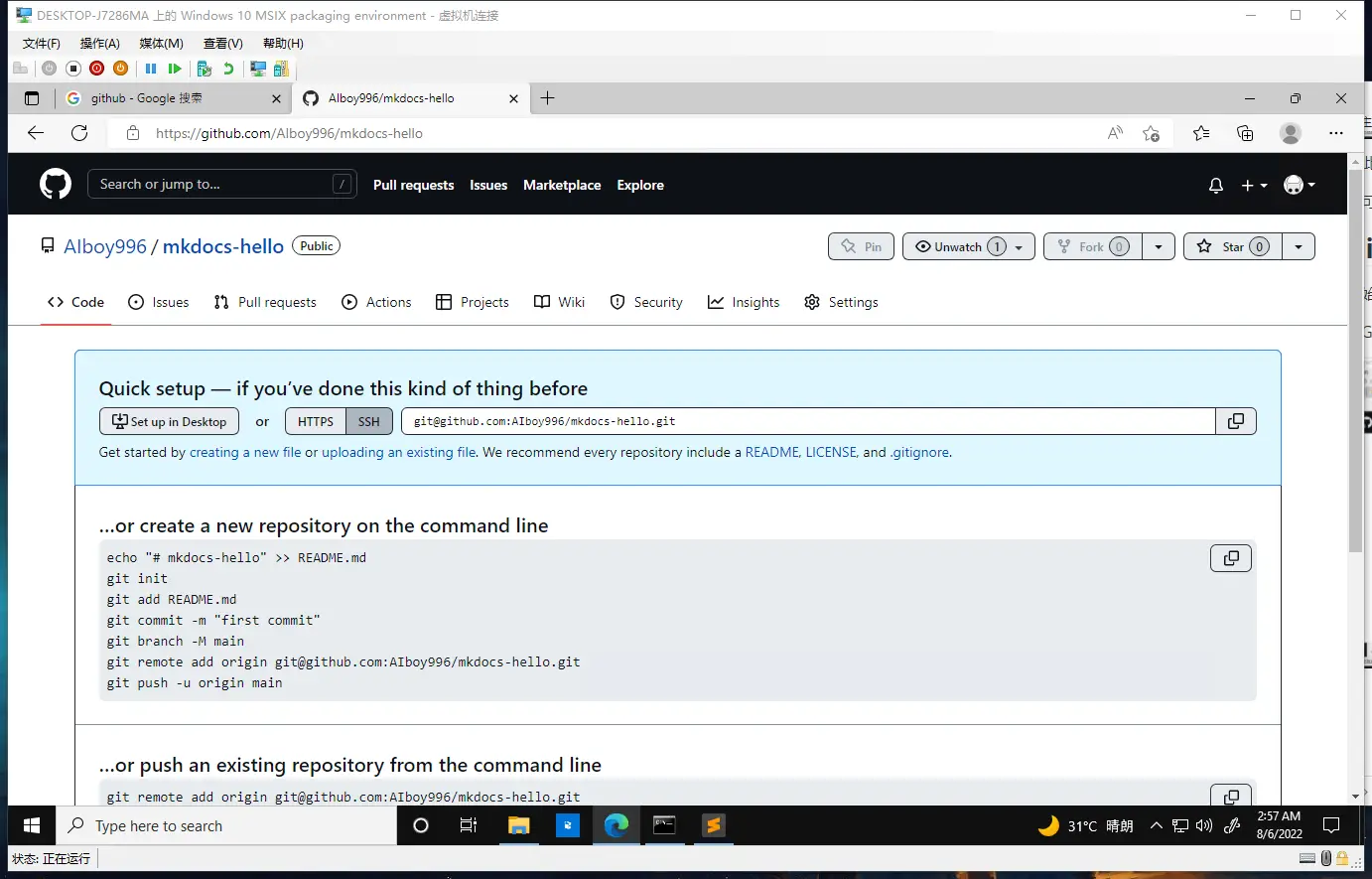The image size is (1372, 879).
Task: Click the Set up in Desktop button
Action: [169, 421]
